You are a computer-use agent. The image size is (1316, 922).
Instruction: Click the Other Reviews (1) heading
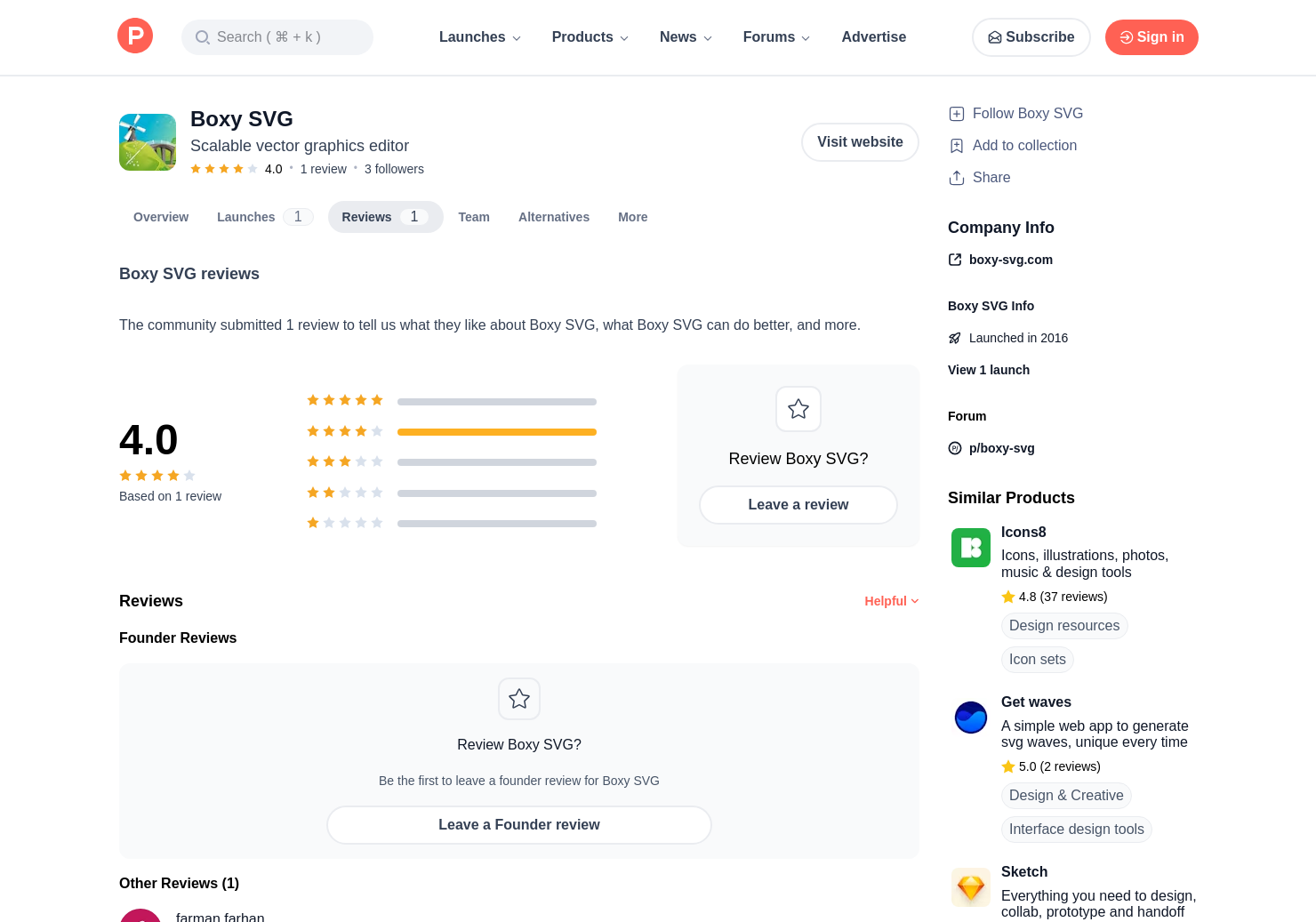coord(179,884)
